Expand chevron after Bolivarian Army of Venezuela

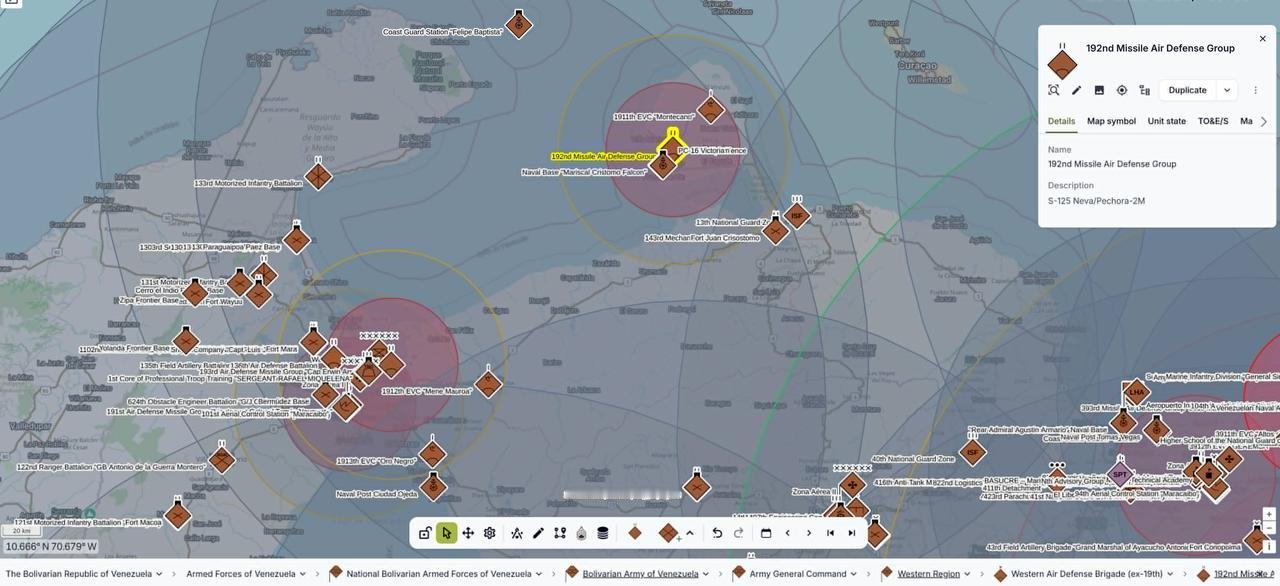(x=705, y=574)
